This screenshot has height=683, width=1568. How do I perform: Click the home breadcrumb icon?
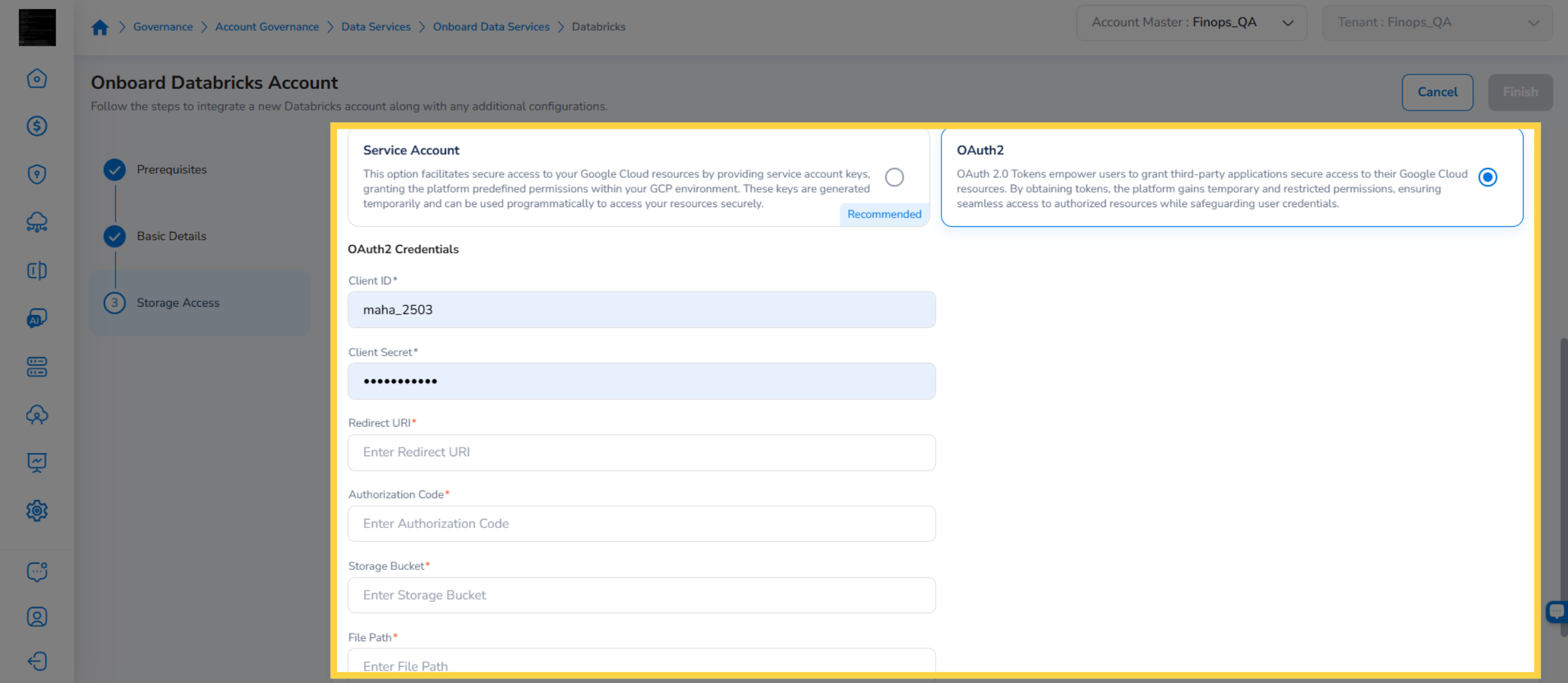coord(99,27)
